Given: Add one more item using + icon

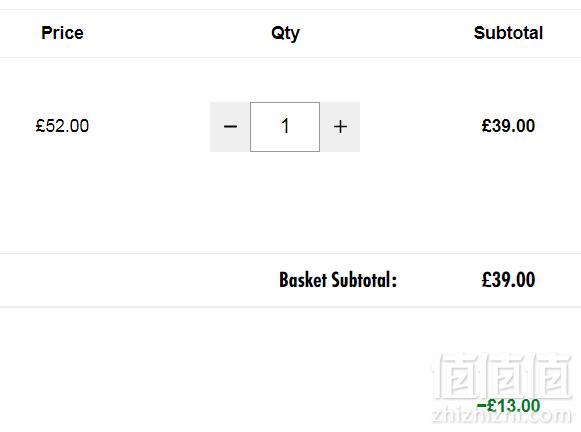Looking at the screenshot, I should pyautogui.click(x=340, y=127).
